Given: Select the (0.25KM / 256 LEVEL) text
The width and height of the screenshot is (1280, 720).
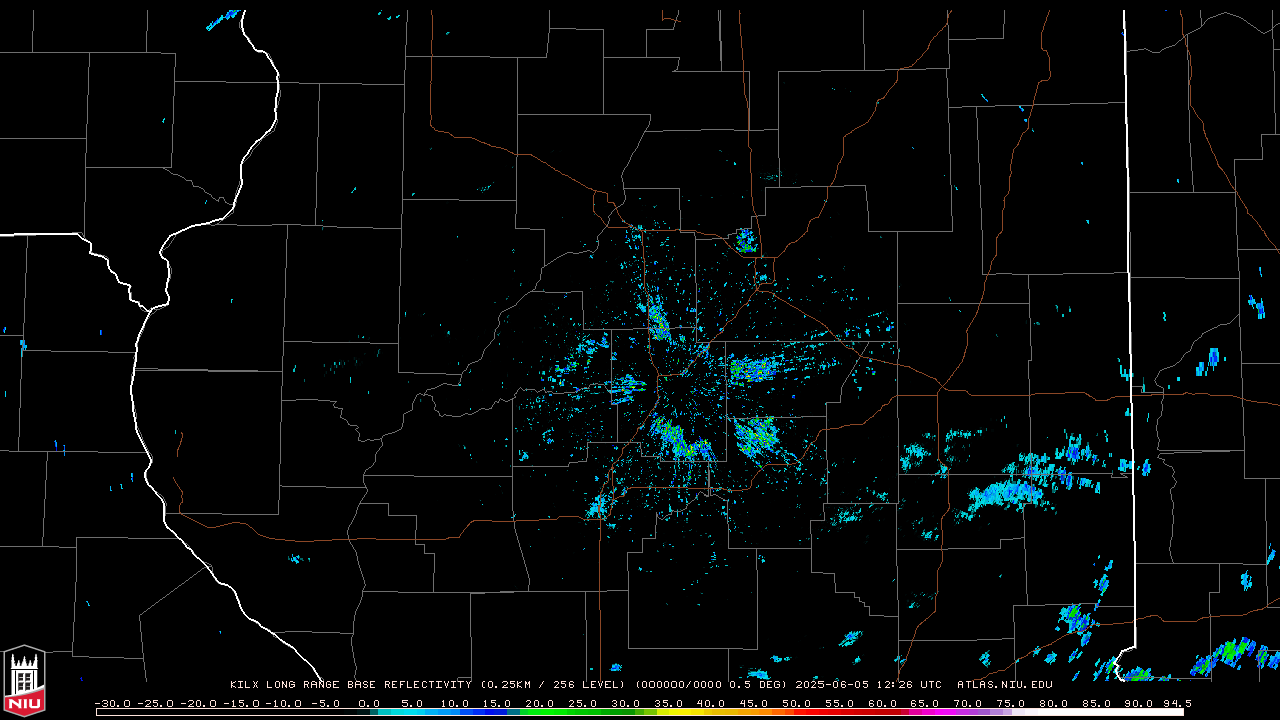Looking at the screenshot, I should coord(553,684).
